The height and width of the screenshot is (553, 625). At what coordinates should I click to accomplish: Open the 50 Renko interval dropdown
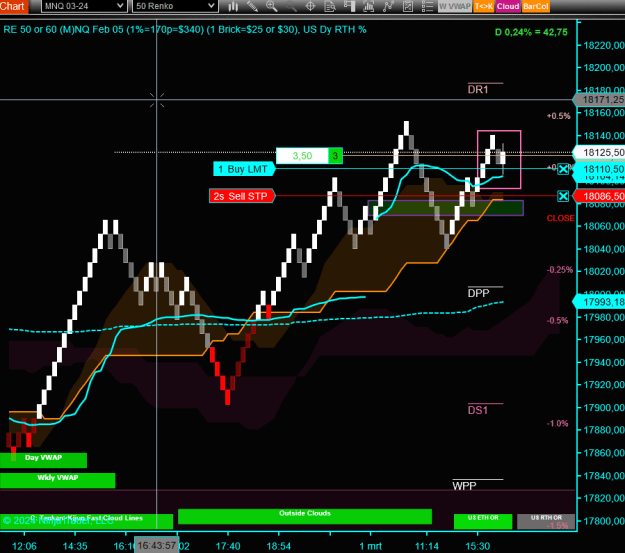click(x=175, y=6)
